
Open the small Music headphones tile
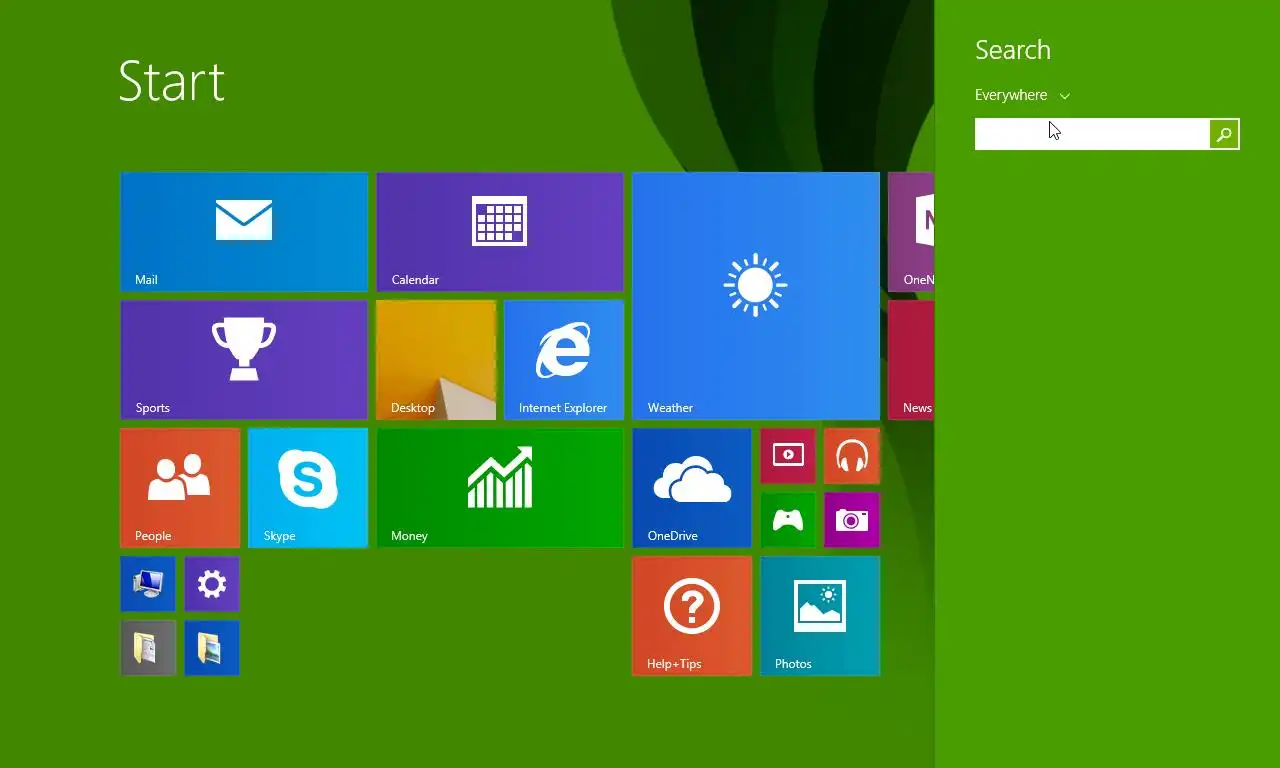[x=852, y=456]
